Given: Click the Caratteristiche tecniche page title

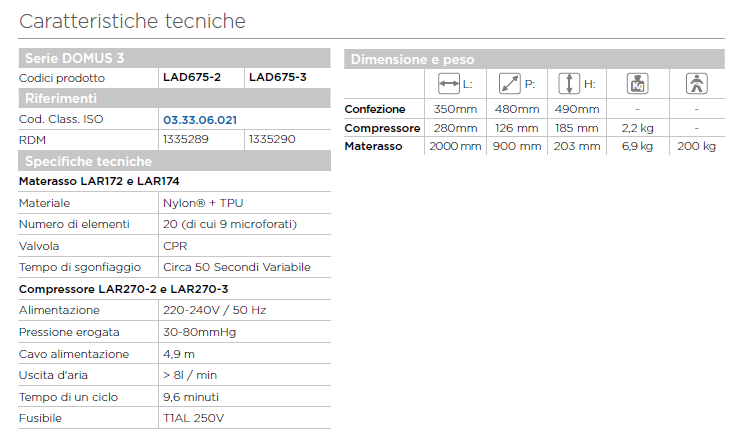Looking at the screenshot, I should (132, 21).
